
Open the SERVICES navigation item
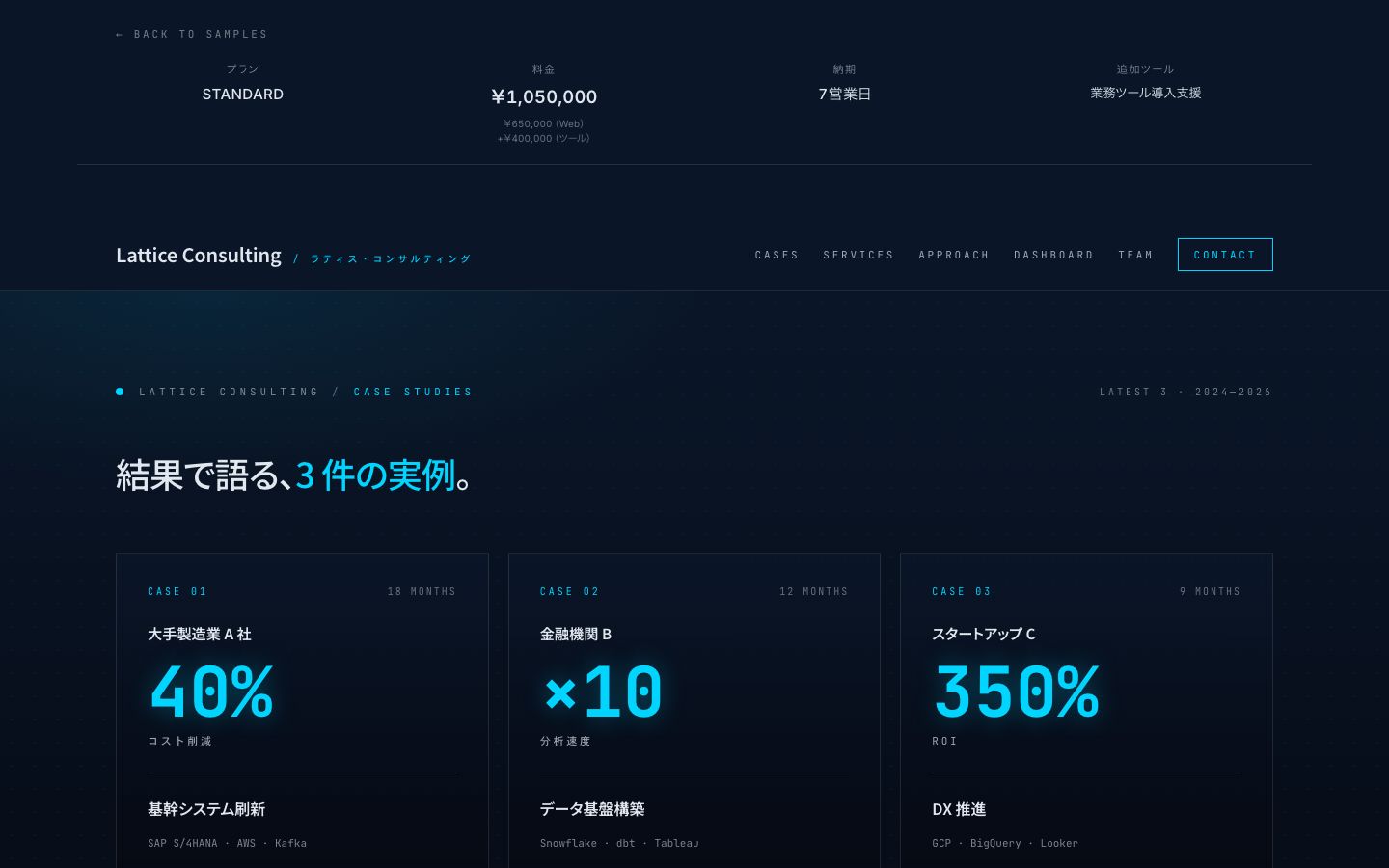point(858,255)
